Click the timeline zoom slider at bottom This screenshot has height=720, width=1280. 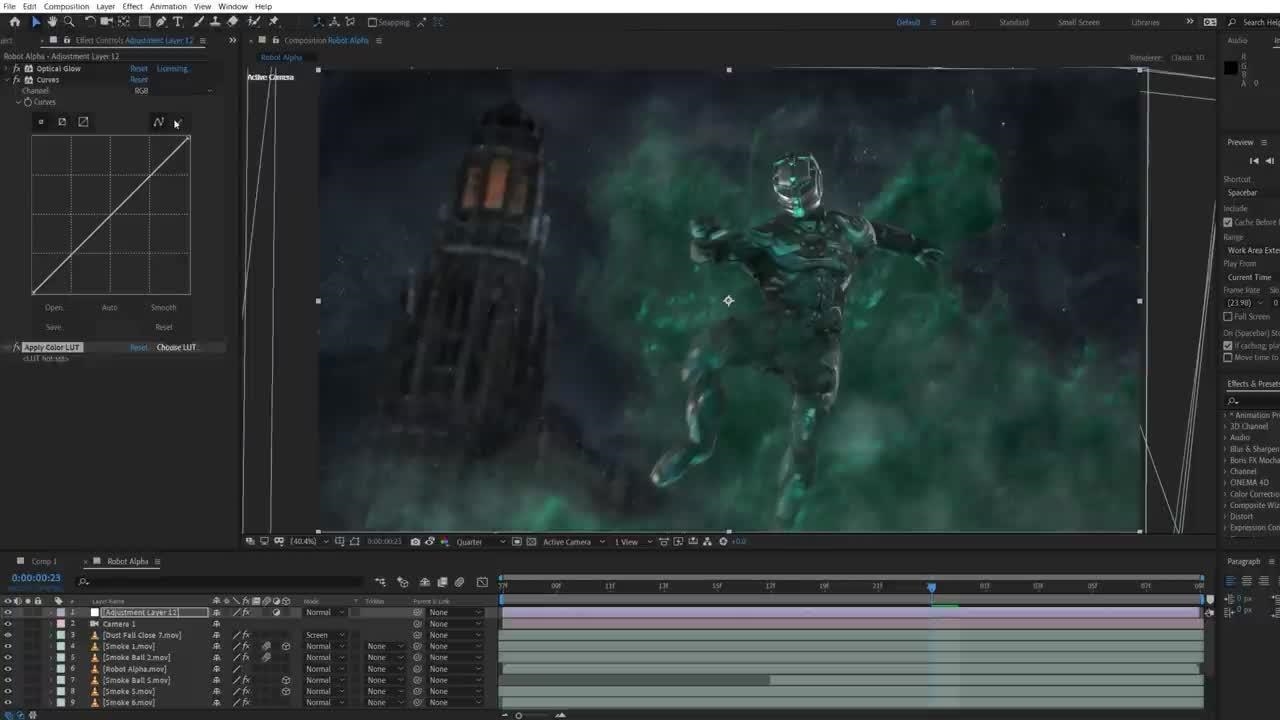(x=518, y=715)
